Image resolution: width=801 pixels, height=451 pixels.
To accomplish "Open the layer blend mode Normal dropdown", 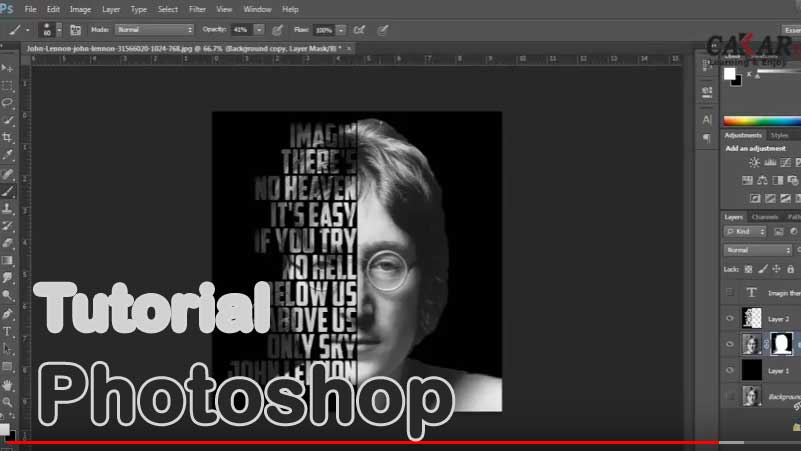I will (x=758, y=250).
